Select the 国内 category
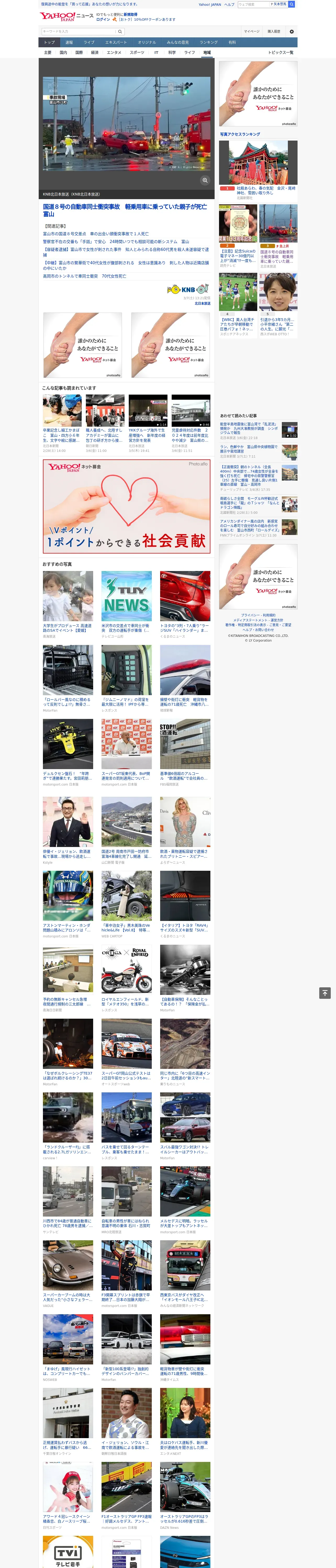Image resolution: width=336 pixels, height=1568 pixels. coord(63,52)
